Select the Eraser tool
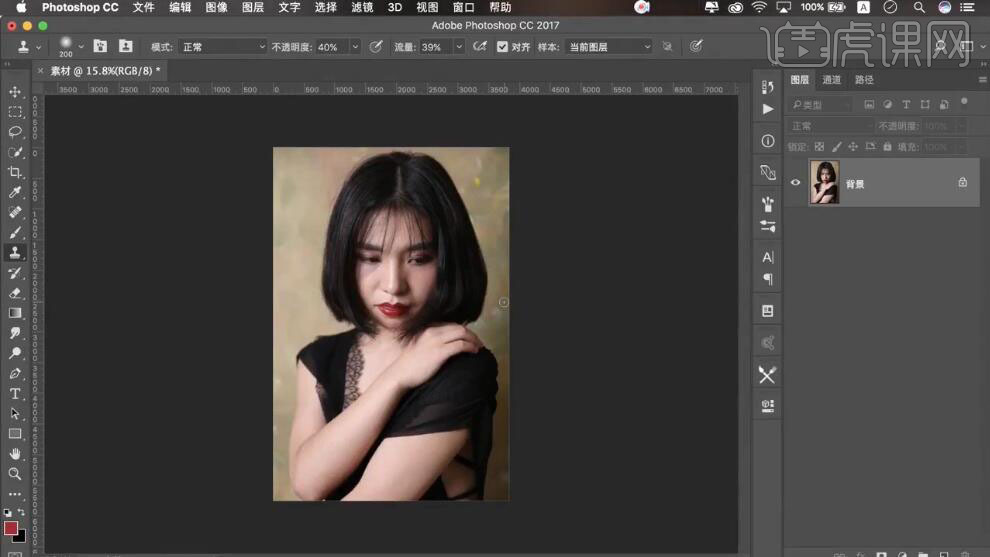Screen dimensions: 990x557 pos(15,293)
